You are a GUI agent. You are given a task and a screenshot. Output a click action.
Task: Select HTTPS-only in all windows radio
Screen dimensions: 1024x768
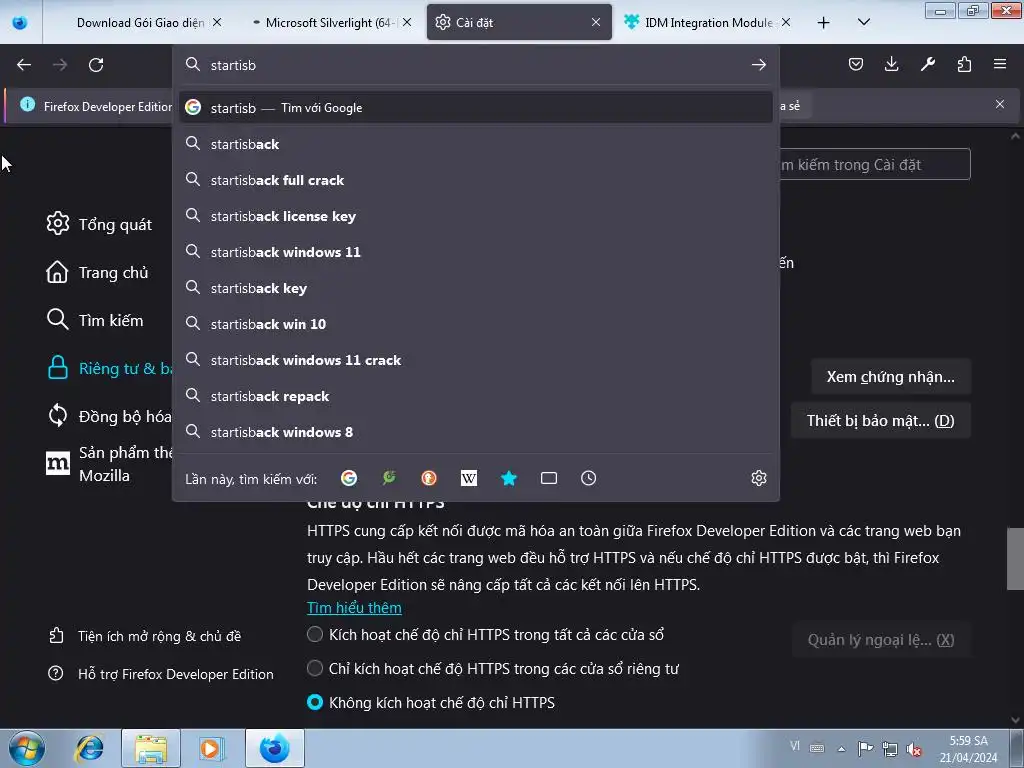[315, 634]
